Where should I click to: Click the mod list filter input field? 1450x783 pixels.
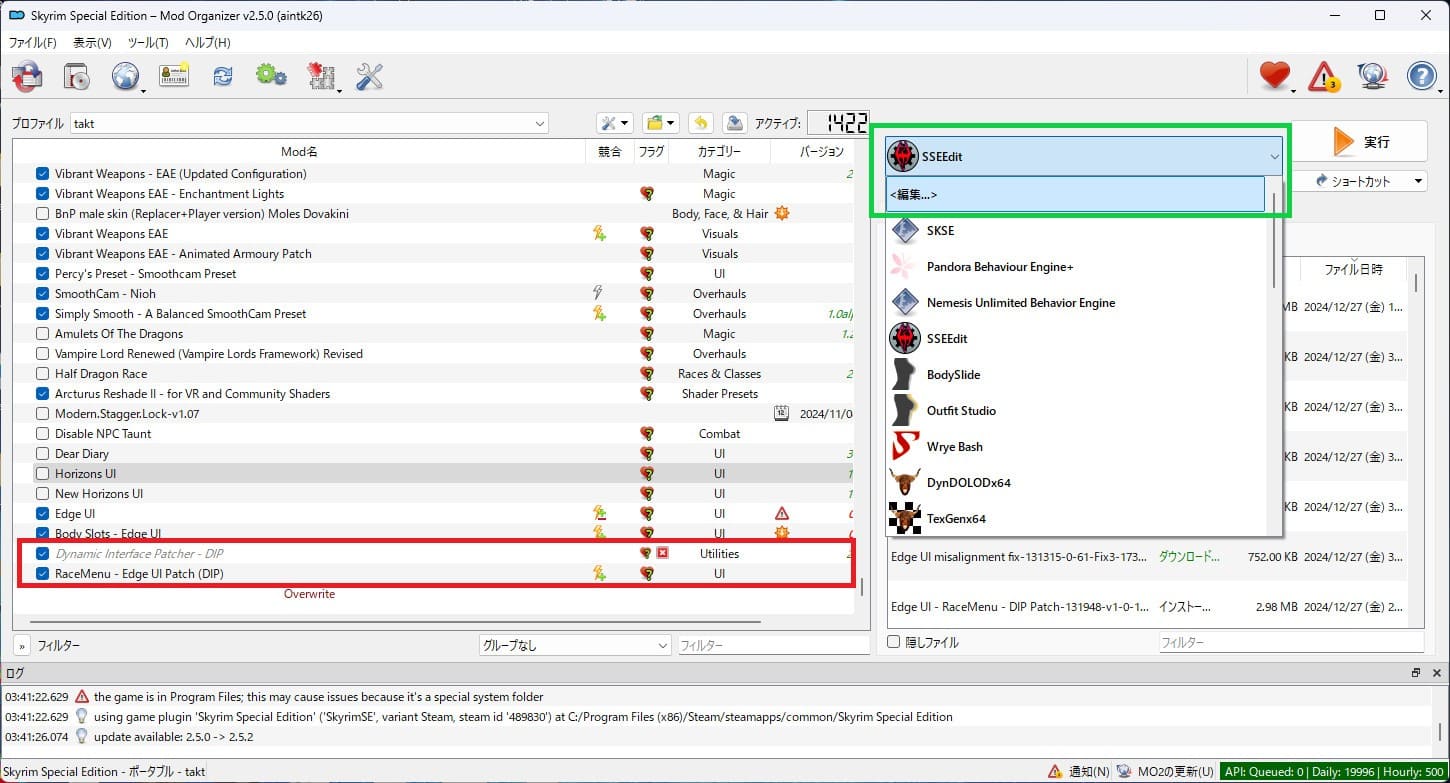coord(773,646)
